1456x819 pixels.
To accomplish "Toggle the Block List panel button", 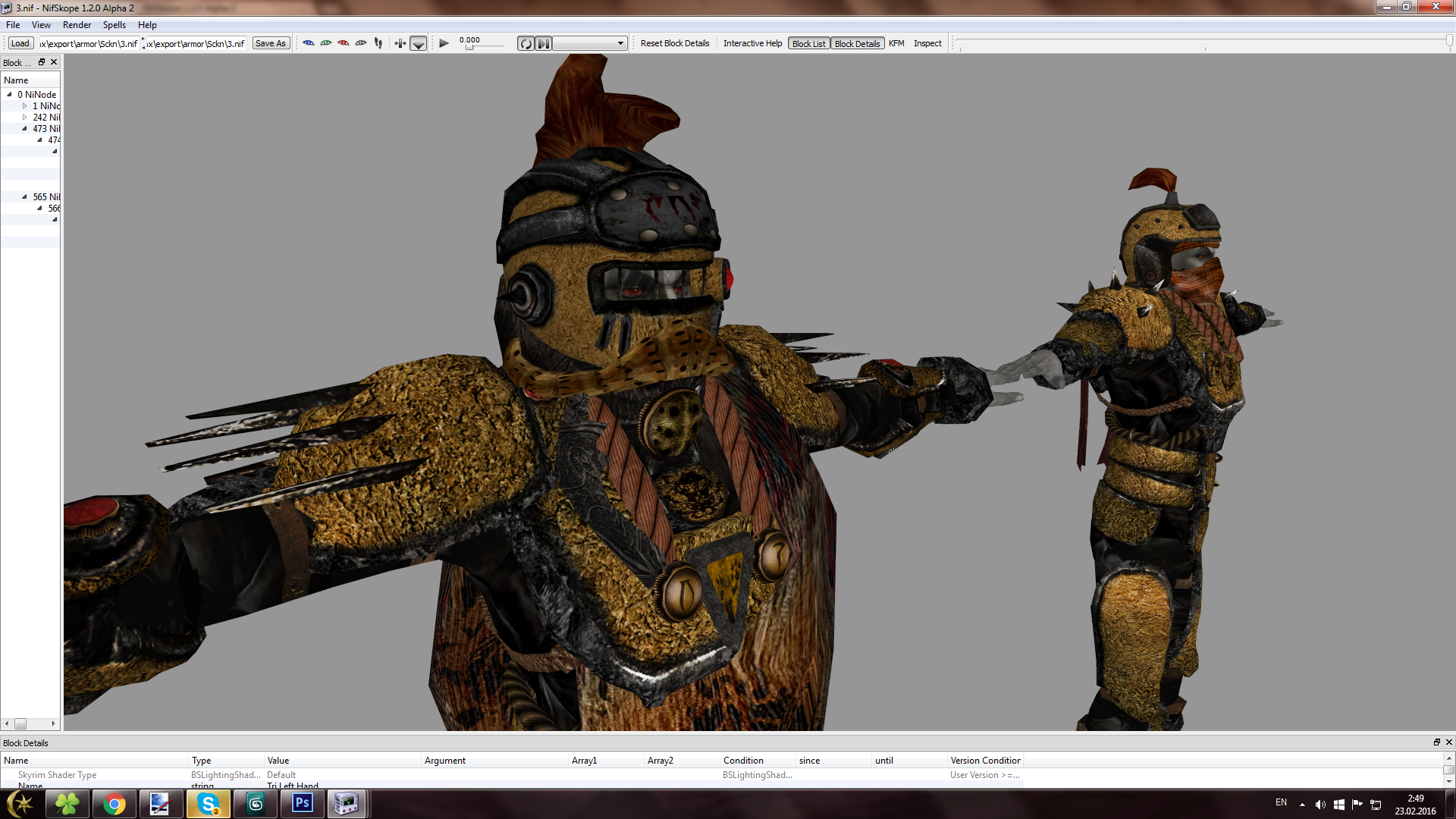I will pos(808,44).
